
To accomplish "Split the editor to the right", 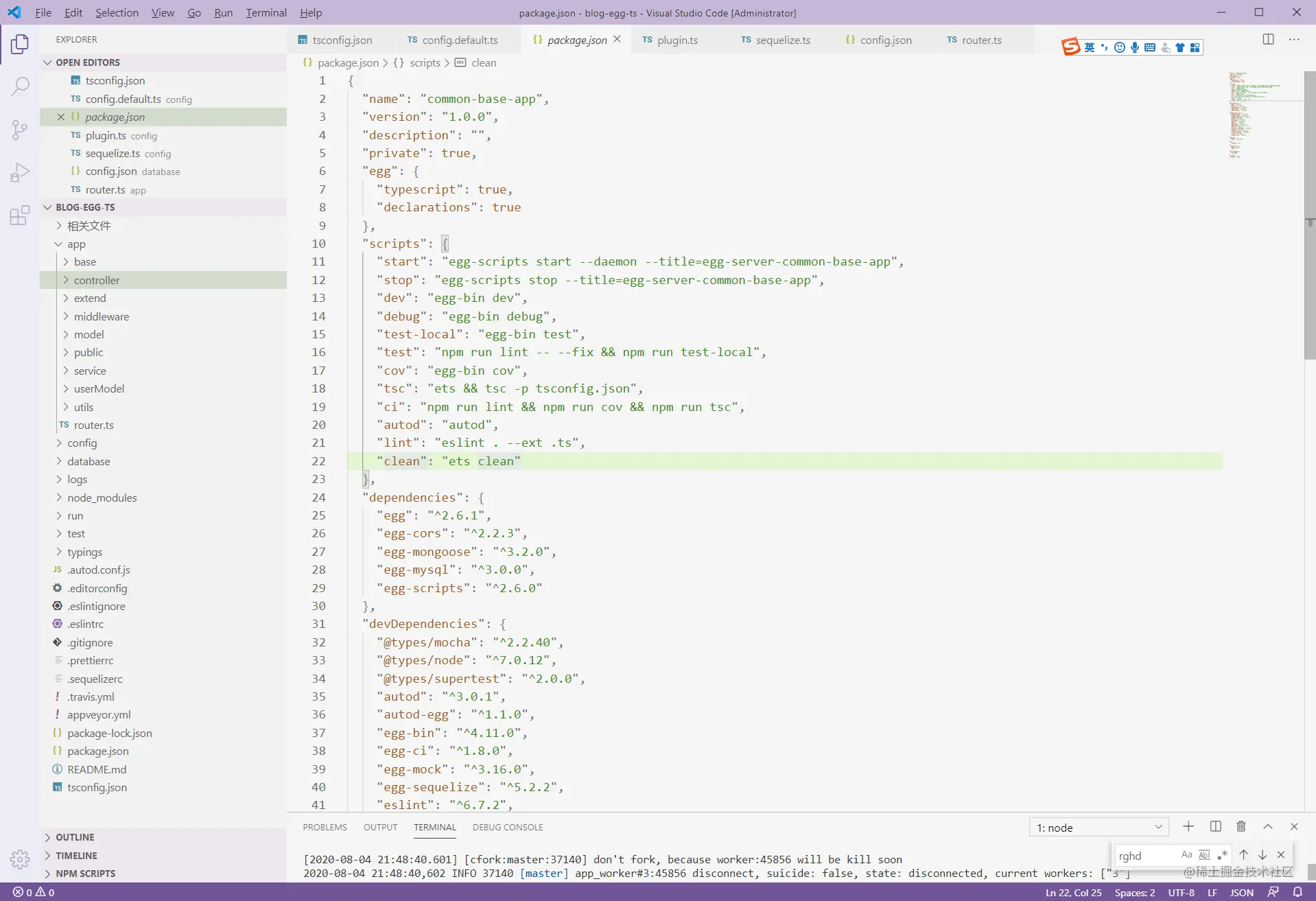I will pos(1268,39).
